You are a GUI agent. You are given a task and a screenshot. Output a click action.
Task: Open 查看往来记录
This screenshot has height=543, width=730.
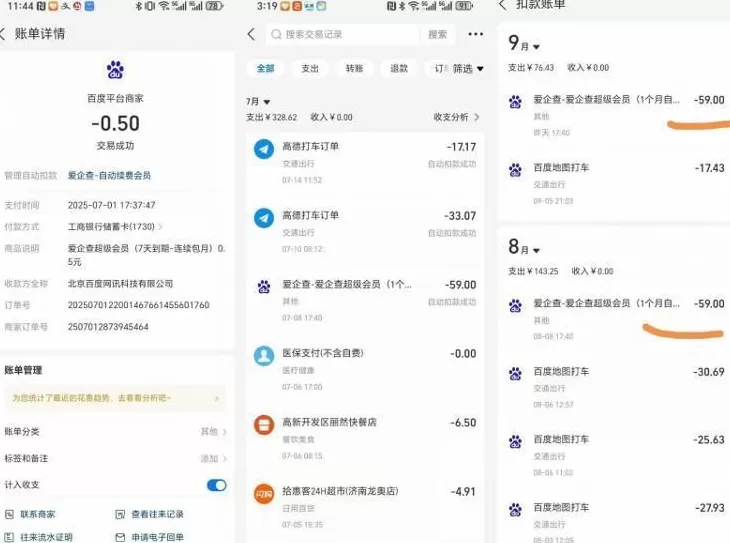pos(149,514)
